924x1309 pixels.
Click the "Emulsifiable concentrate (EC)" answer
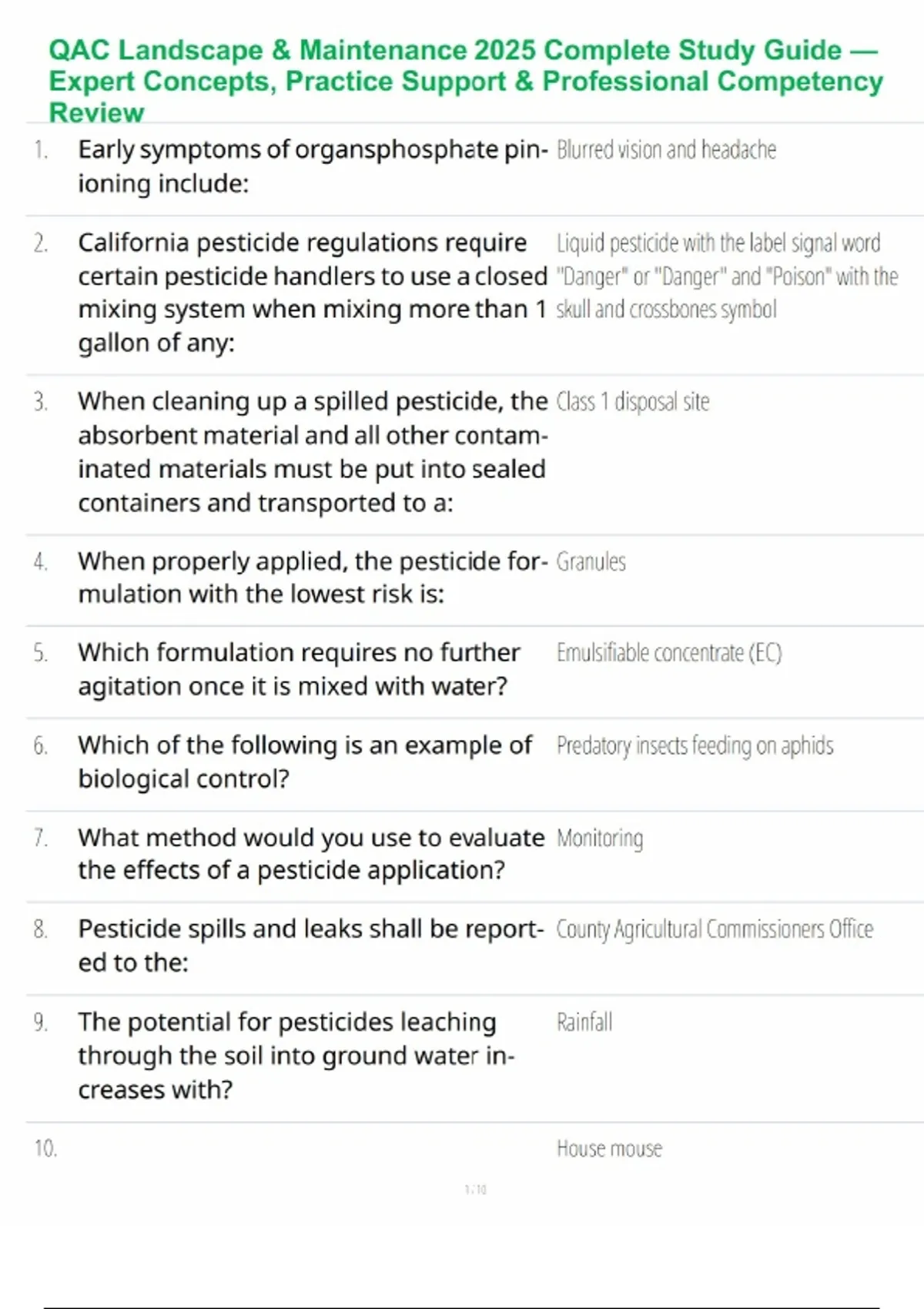(668, 653)
